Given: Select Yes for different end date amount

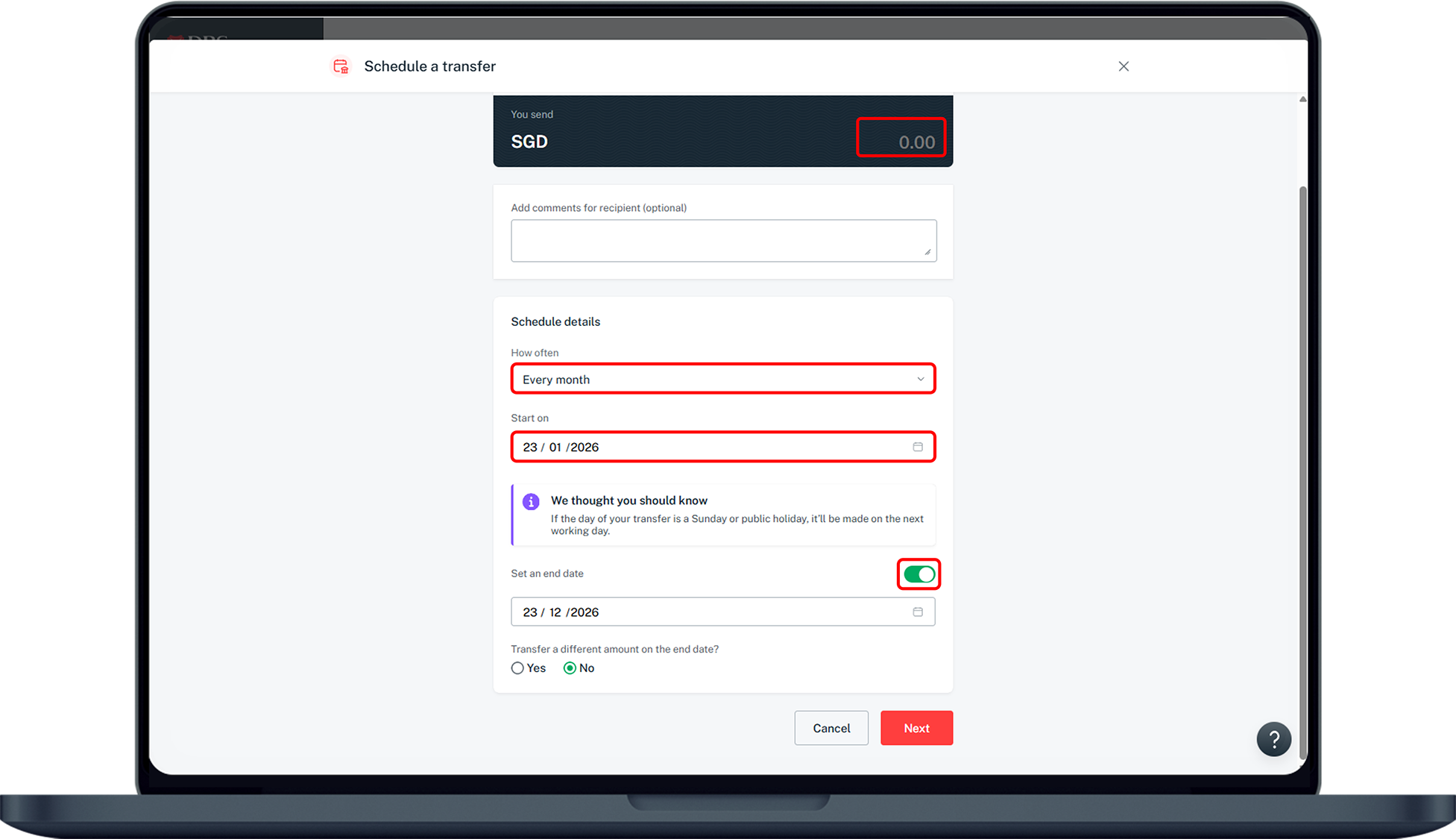Looking at the screenshot, I should (517, 668).
